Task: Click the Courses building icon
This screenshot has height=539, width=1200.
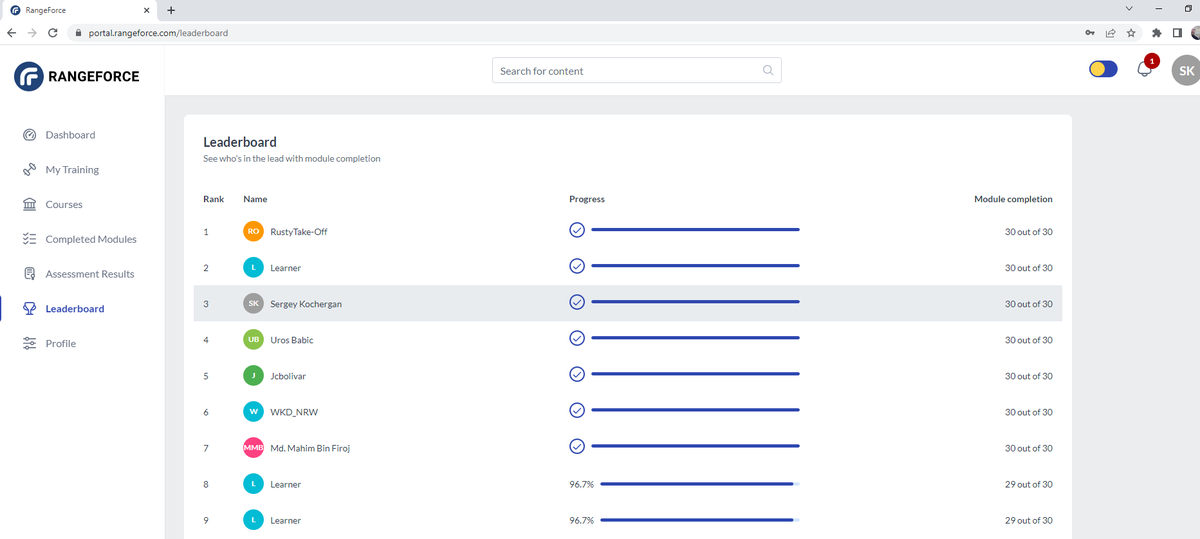Action: click(x=29, y=205)
